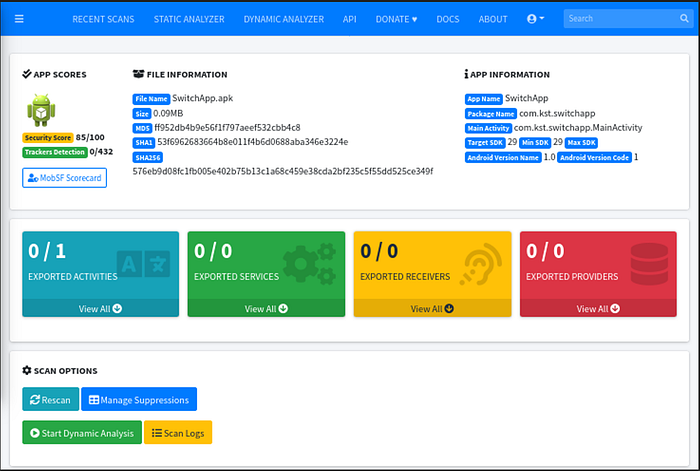Image resolution: width=700 pixels, height=471 pixels.
Task: Click the App Information info icon
Action: click(x=466, y=74)
